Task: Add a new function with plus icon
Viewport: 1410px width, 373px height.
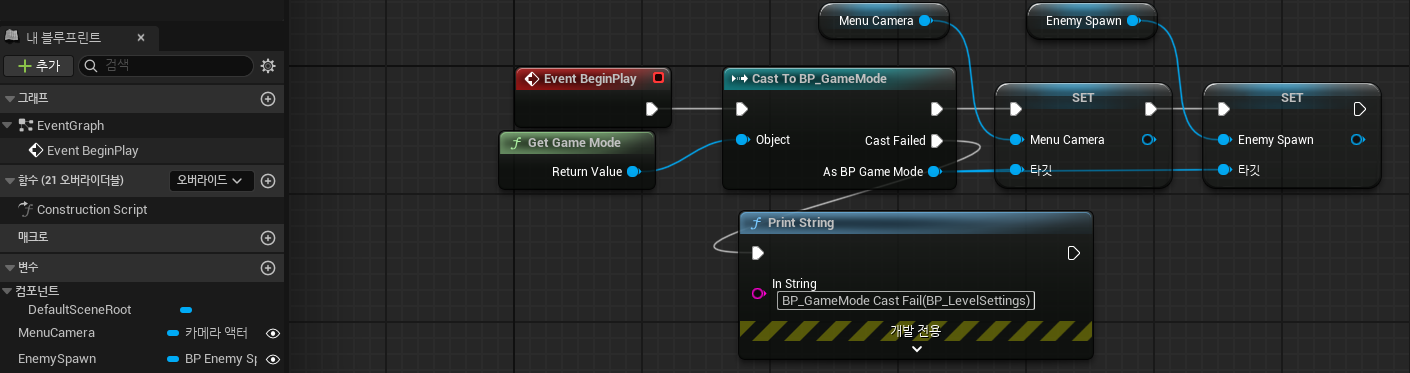Action: [267, 181]
